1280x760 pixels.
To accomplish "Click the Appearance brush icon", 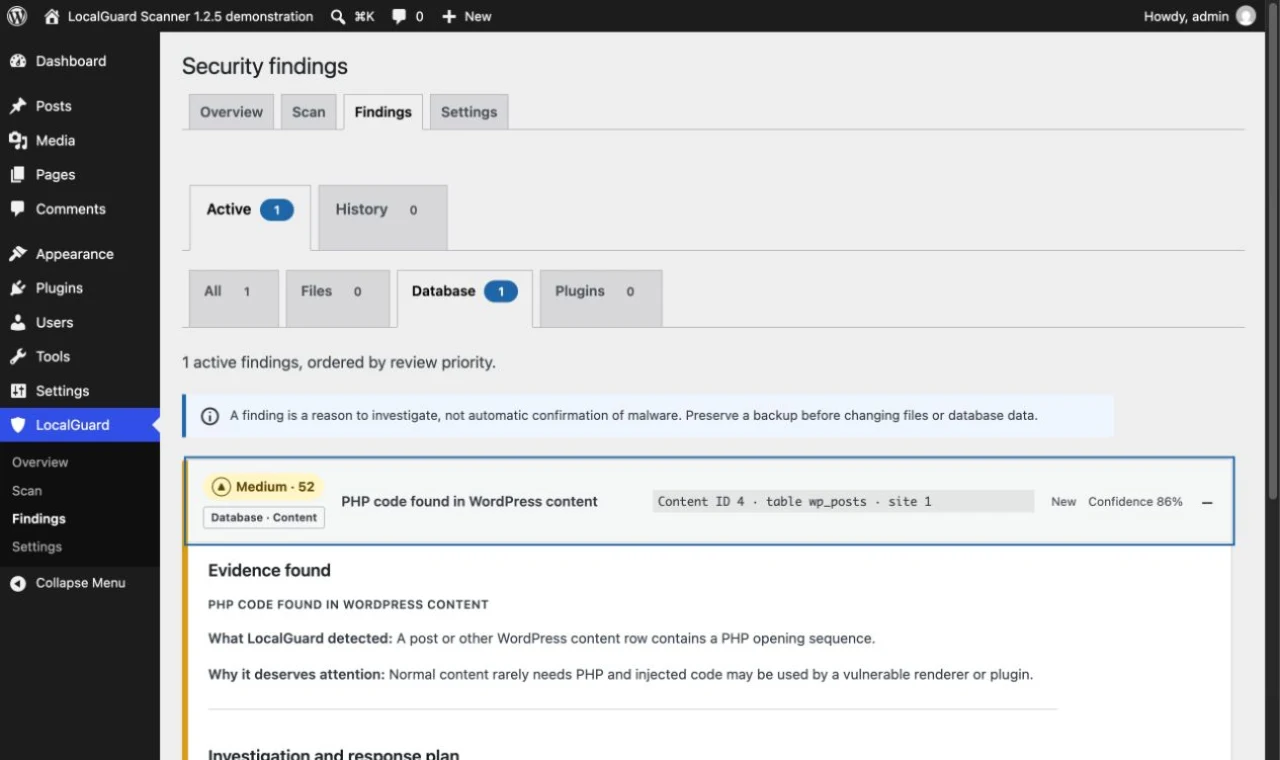I will (x=18, y=254).
